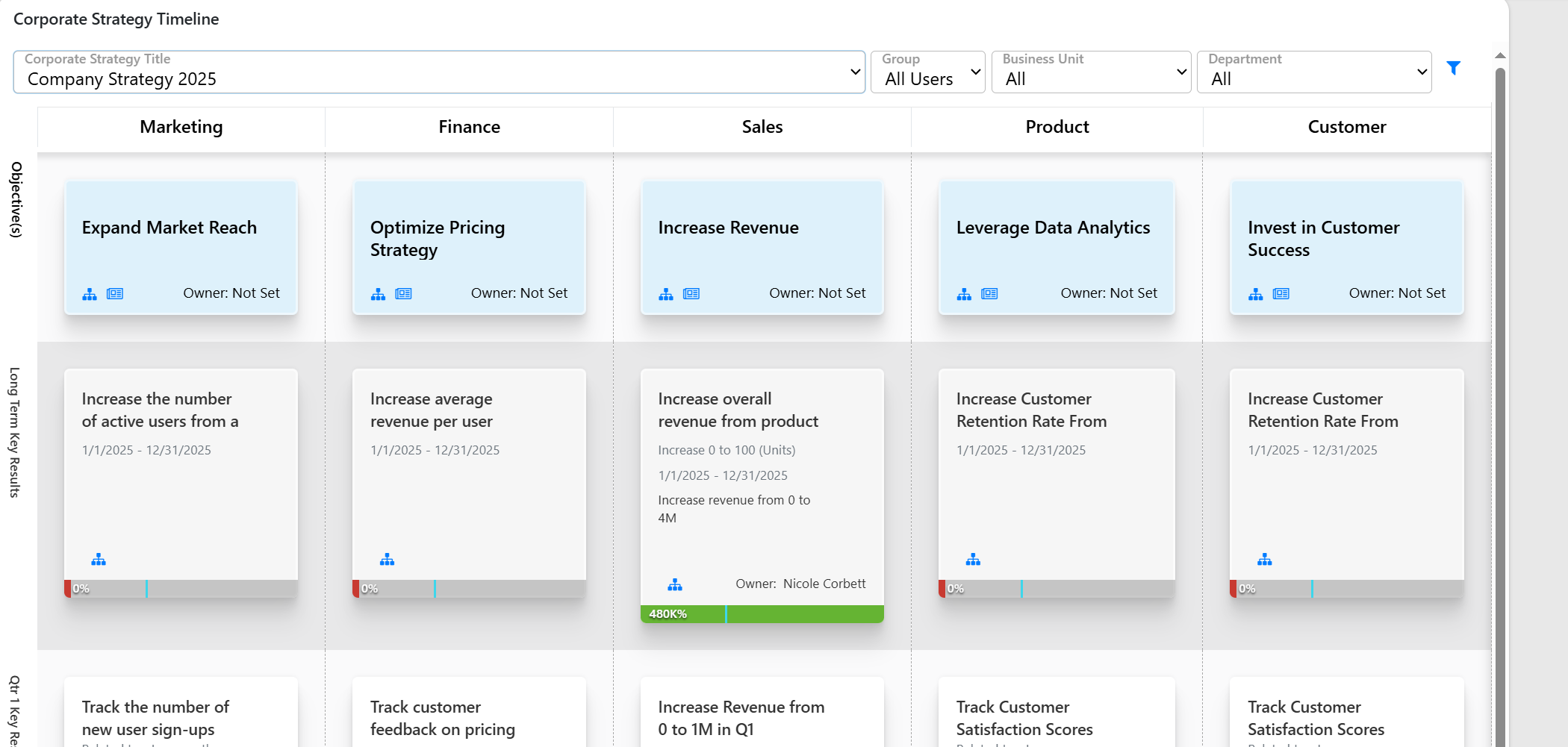Click Increase revenue from 0 to 4M text
Image resolution: width=1568 pixels, height=747 pixels.
click(734, 509)
